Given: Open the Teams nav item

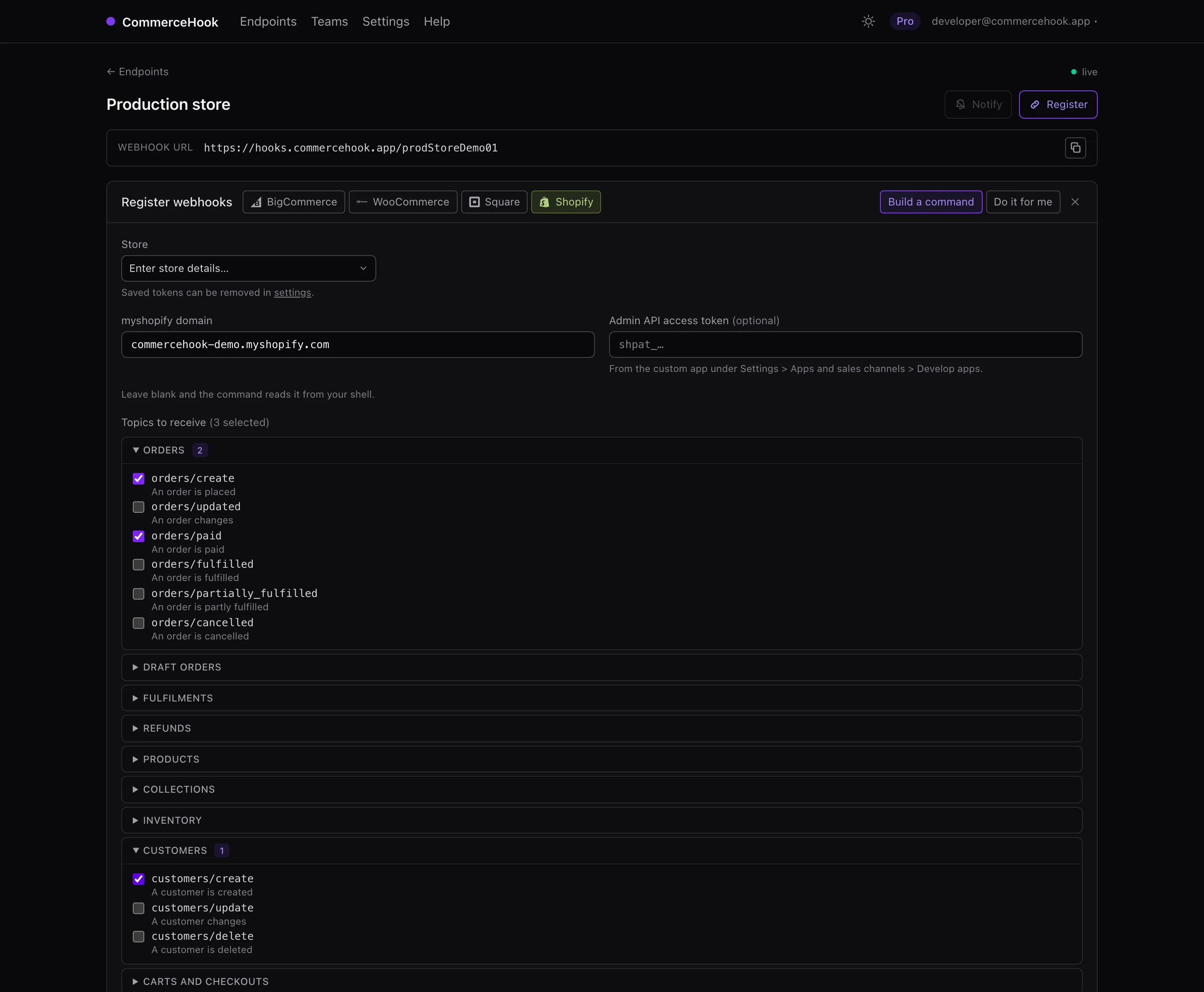Looking at the screenshot, I should coord(330,22).
